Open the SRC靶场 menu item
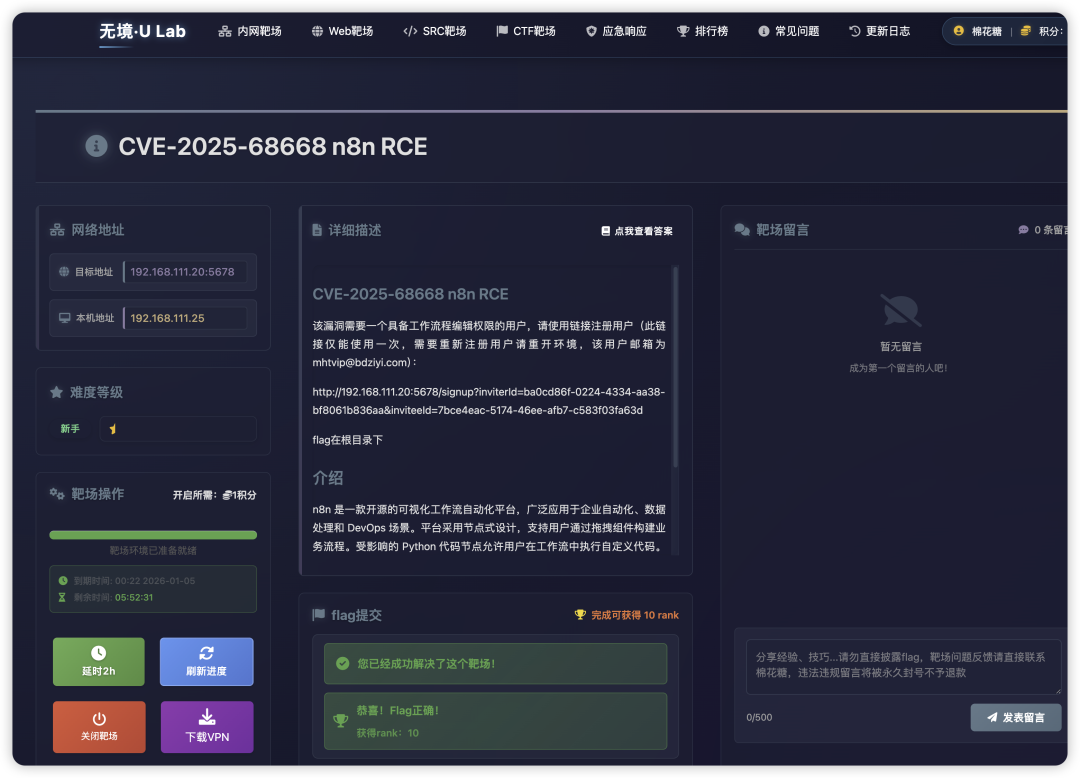 (435, 31)
